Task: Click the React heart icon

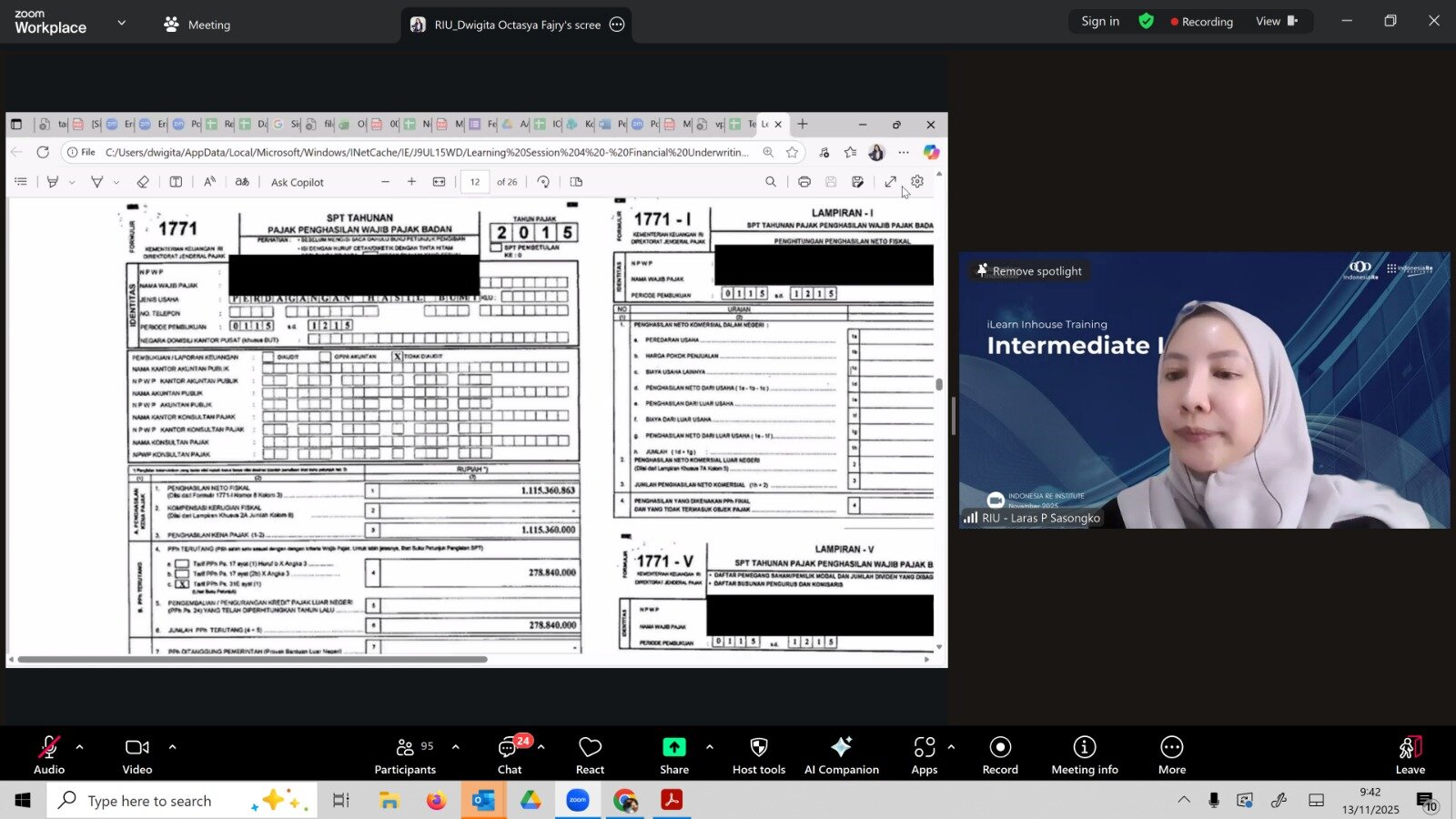Action: point(590,755)
